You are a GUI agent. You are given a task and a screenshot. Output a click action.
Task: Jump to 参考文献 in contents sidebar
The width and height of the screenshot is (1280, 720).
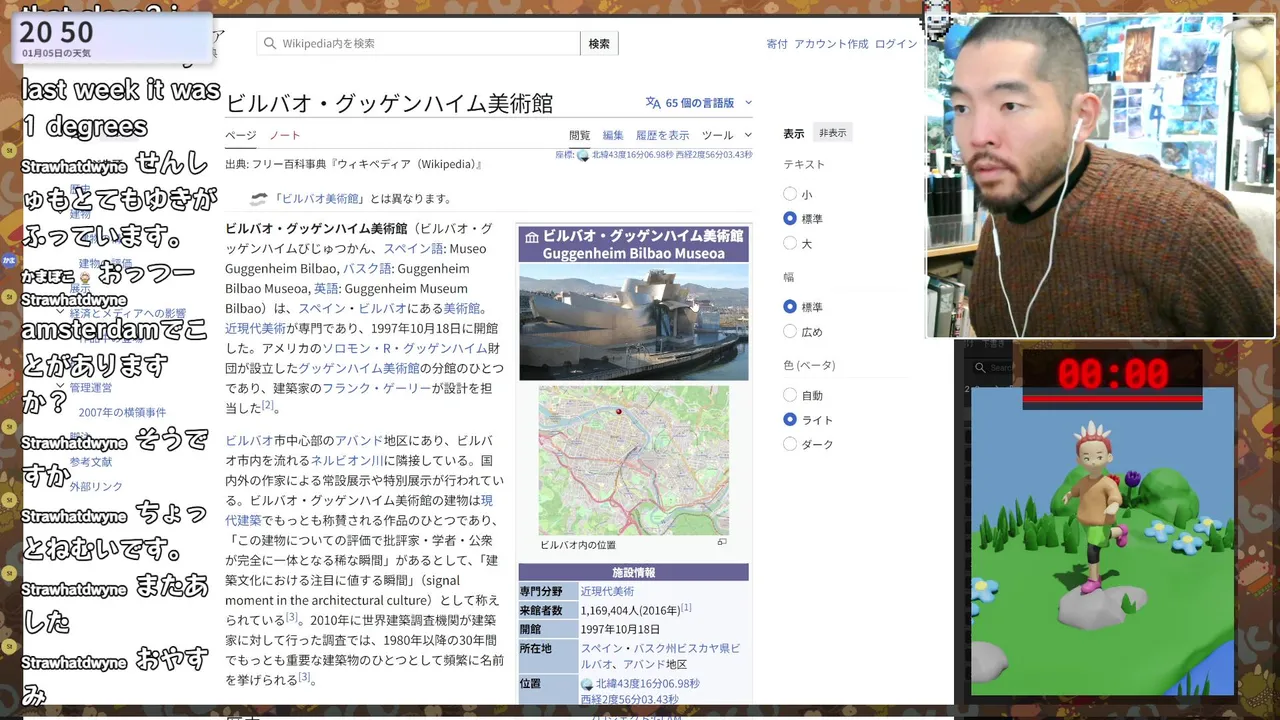coord(91,462)
